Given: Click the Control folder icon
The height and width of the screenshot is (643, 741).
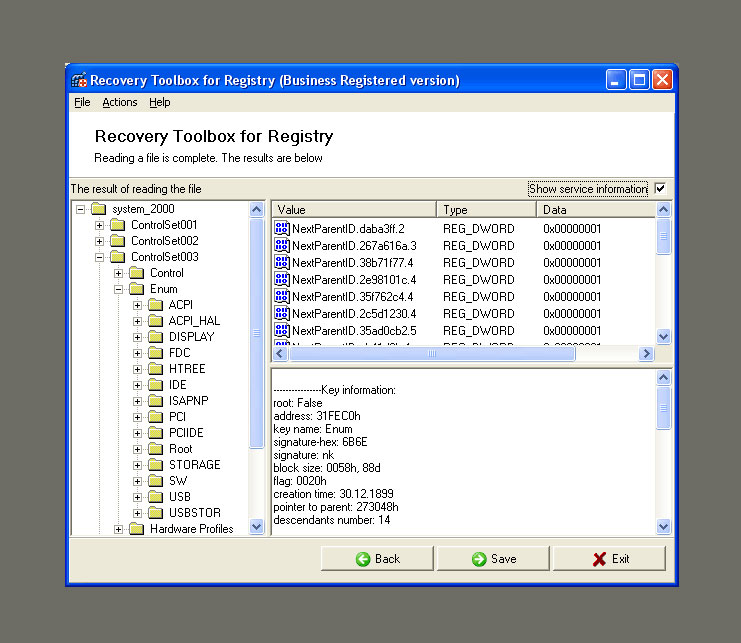Looking at the screenshot, I should point(137,273).
